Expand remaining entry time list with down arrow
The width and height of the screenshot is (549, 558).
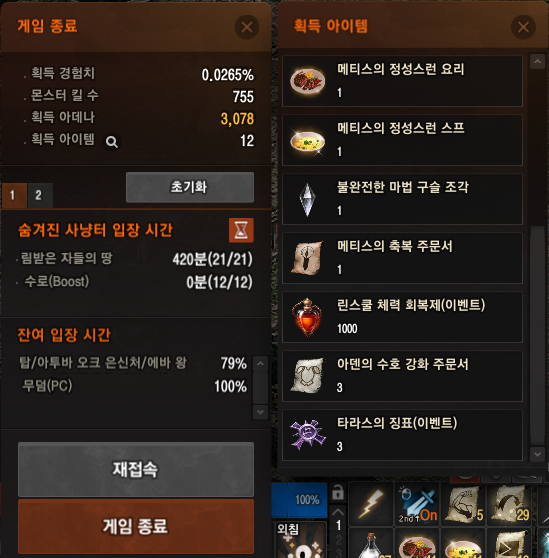coord(260,412)
